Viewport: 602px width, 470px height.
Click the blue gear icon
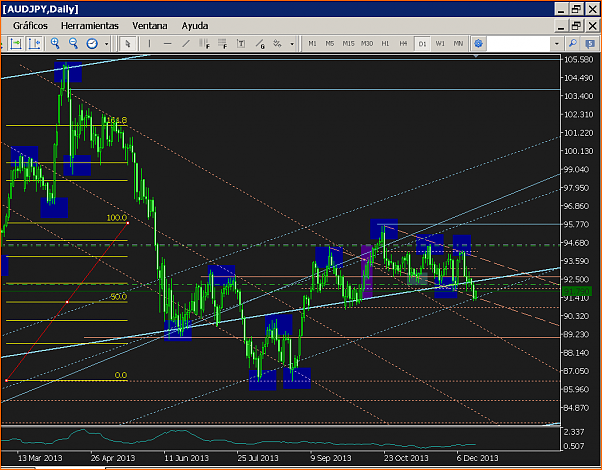(x=478, y=43)
